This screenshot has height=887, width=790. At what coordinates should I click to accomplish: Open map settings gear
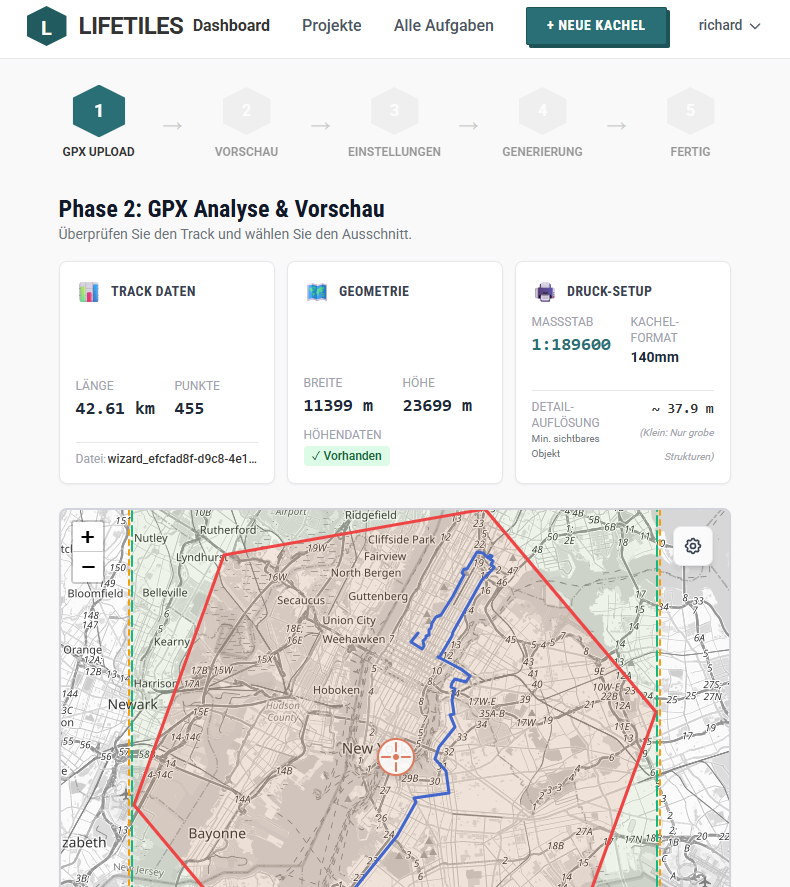click(x=693, y=546)
